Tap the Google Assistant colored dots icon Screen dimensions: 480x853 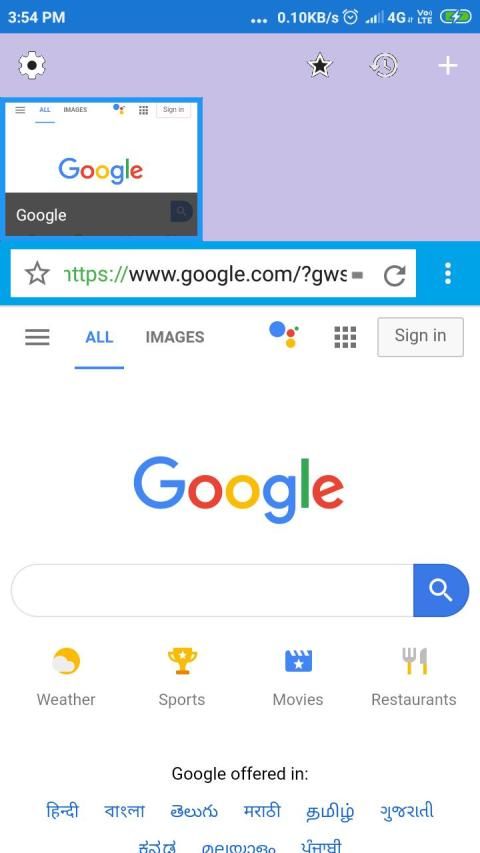(x=284, y=334)
